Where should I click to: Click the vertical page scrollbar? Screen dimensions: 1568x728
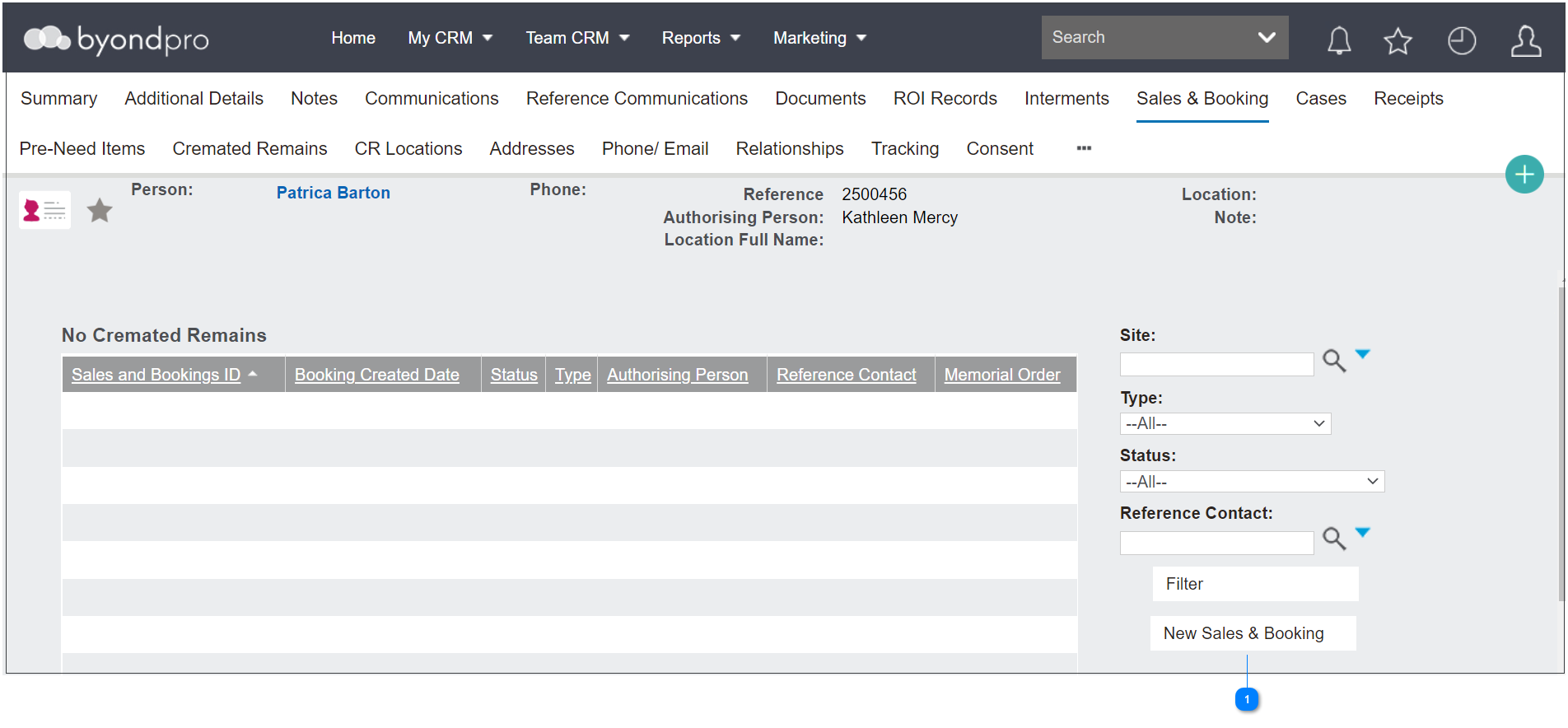pos(1561,445)
